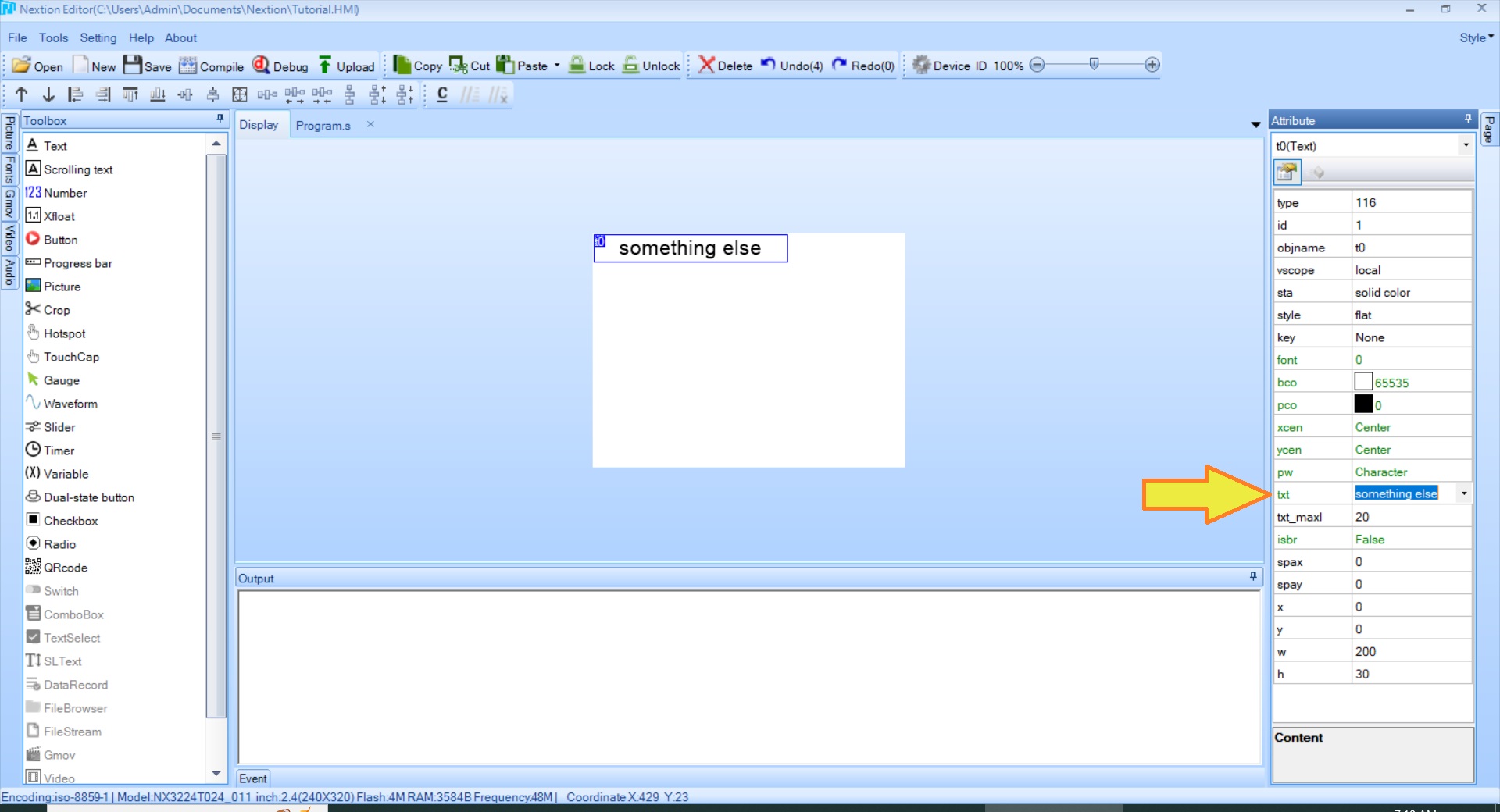Open the Paste dropdown arrow
Viewport: 1500px width, 812px height.
[x=557, y=66]
